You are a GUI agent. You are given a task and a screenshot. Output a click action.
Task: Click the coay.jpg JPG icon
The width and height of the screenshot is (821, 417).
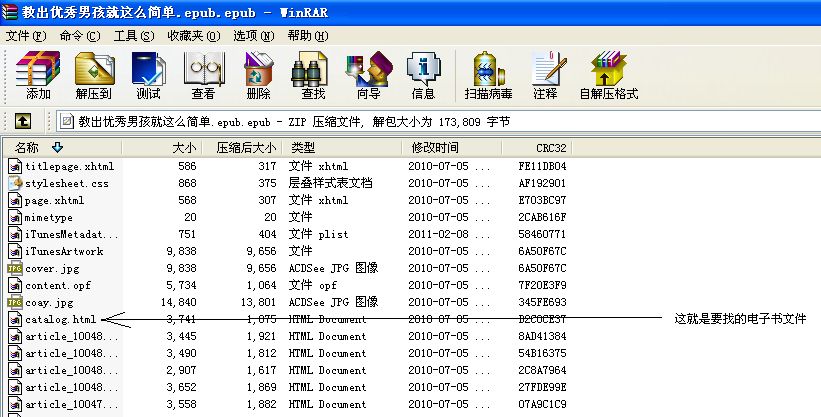(15, 303)
